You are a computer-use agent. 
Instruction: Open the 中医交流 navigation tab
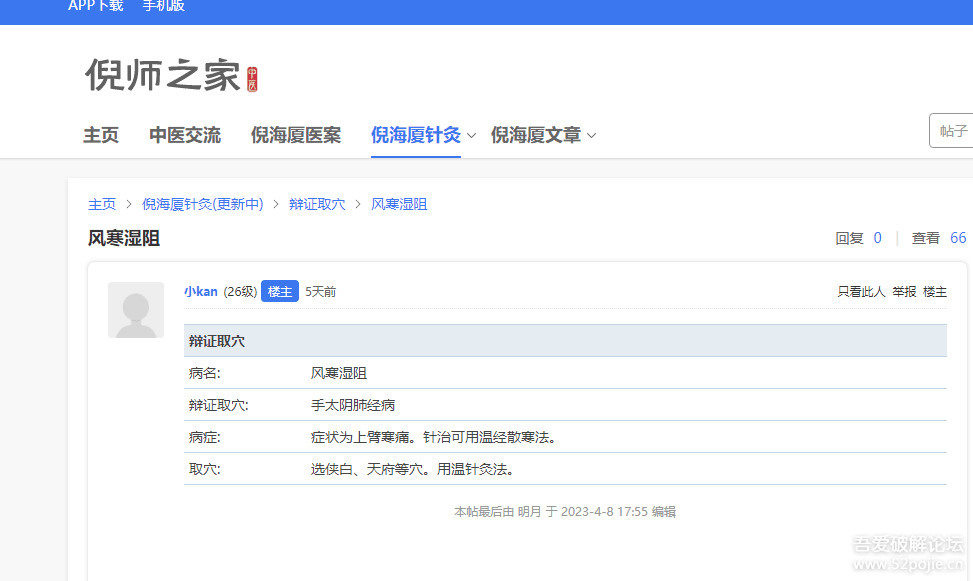(x=185, y=135)
